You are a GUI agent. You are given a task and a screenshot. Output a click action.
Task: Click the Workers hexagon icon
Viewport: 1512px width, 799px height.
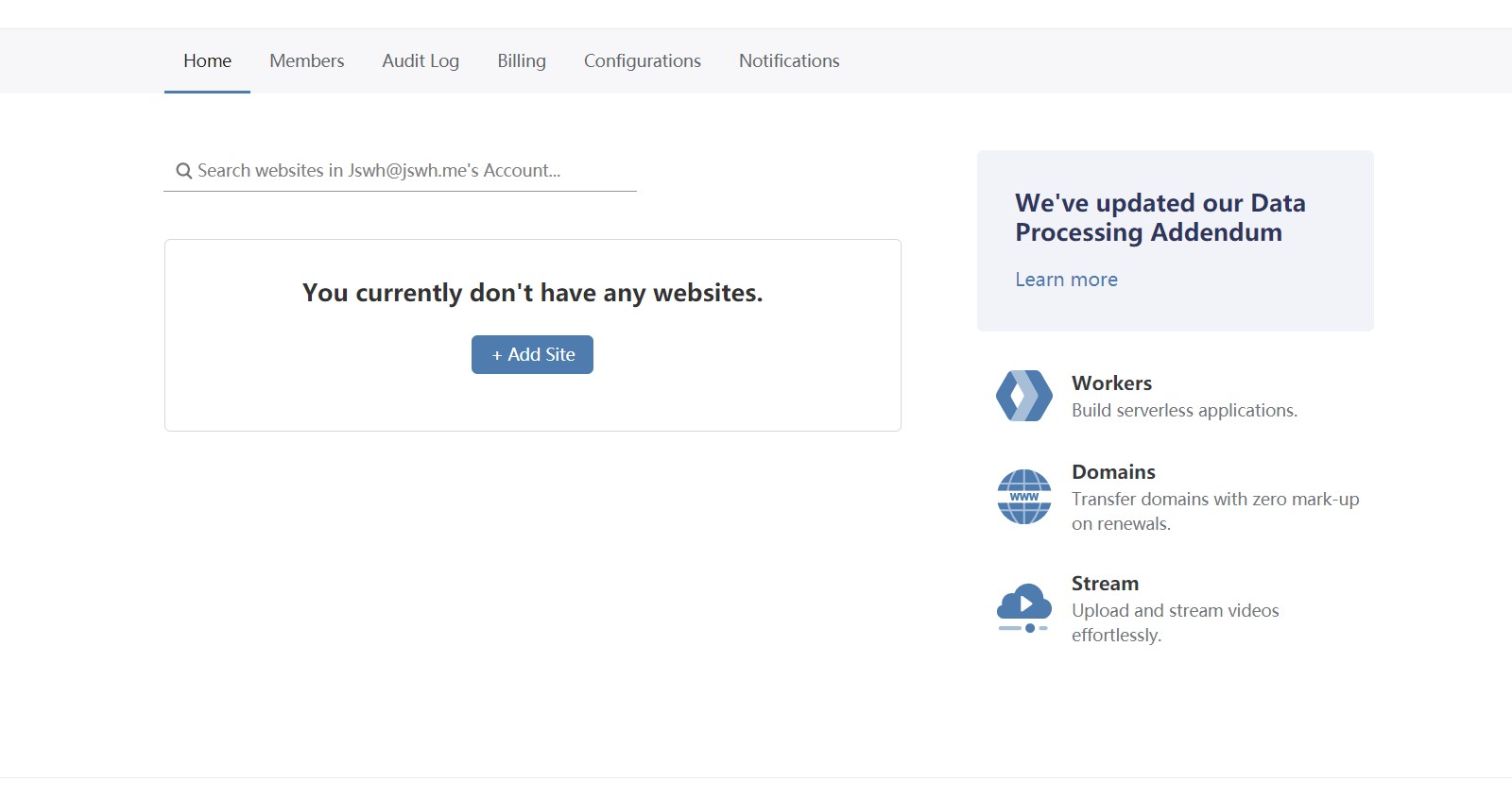[1024, 396]
